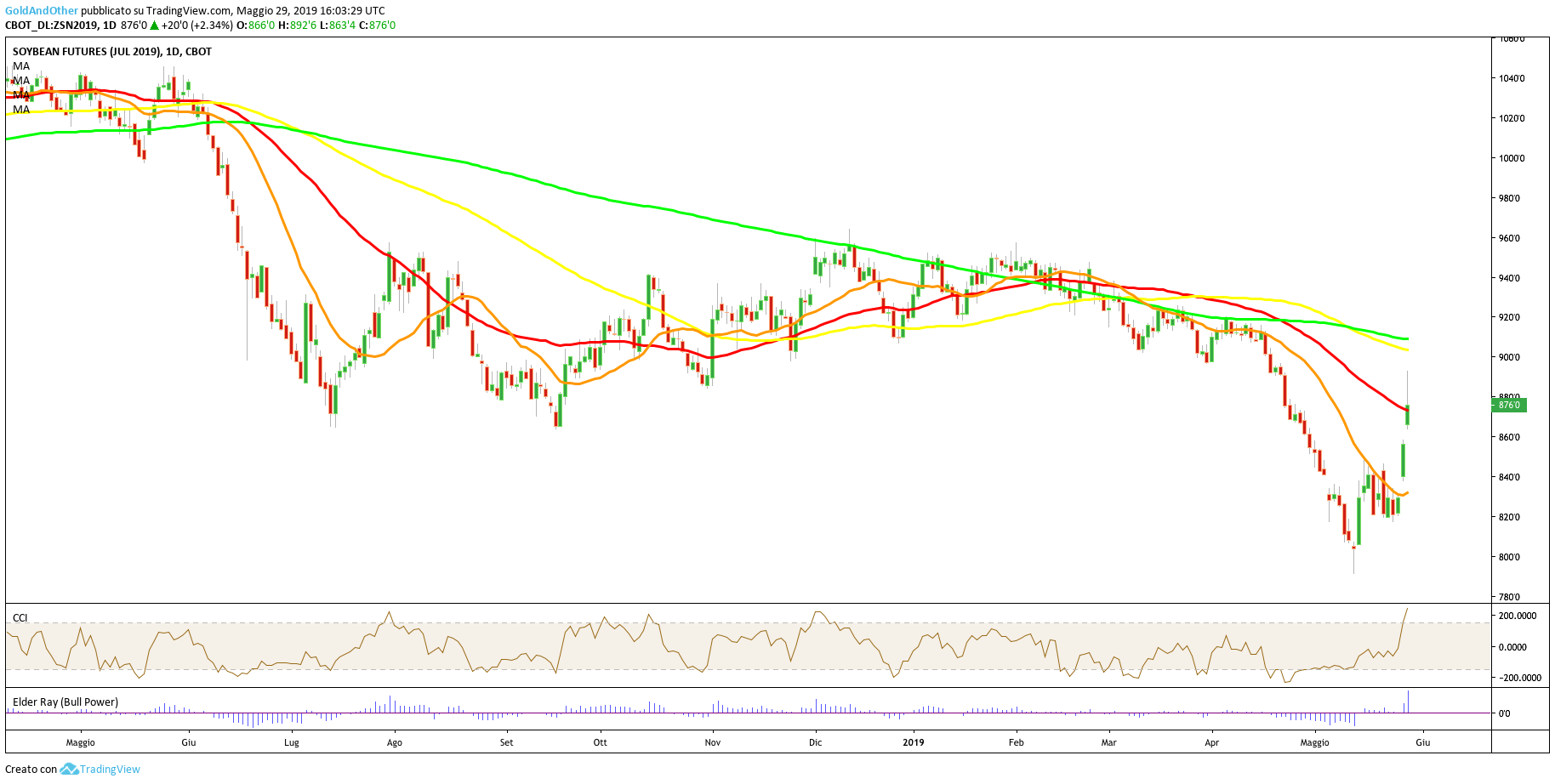This screenshot has height=784, width=1555.
Task: Select the Mar month on time axis
Action: 1109,743
